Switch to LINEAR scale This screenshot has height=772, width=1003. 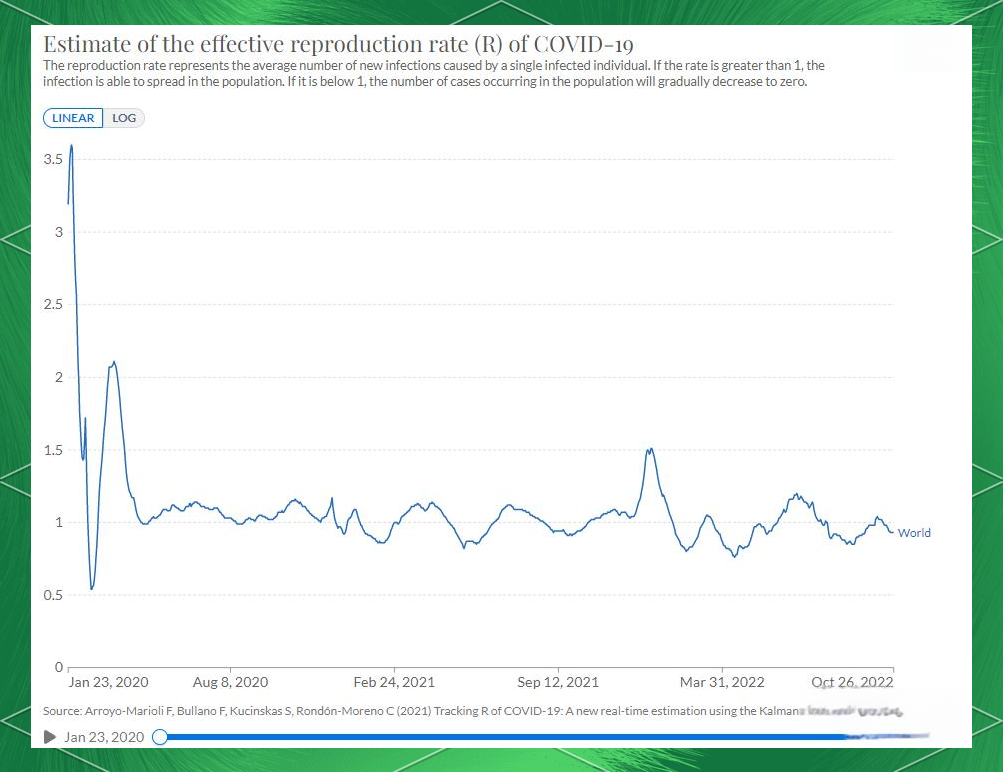(73, 118)
